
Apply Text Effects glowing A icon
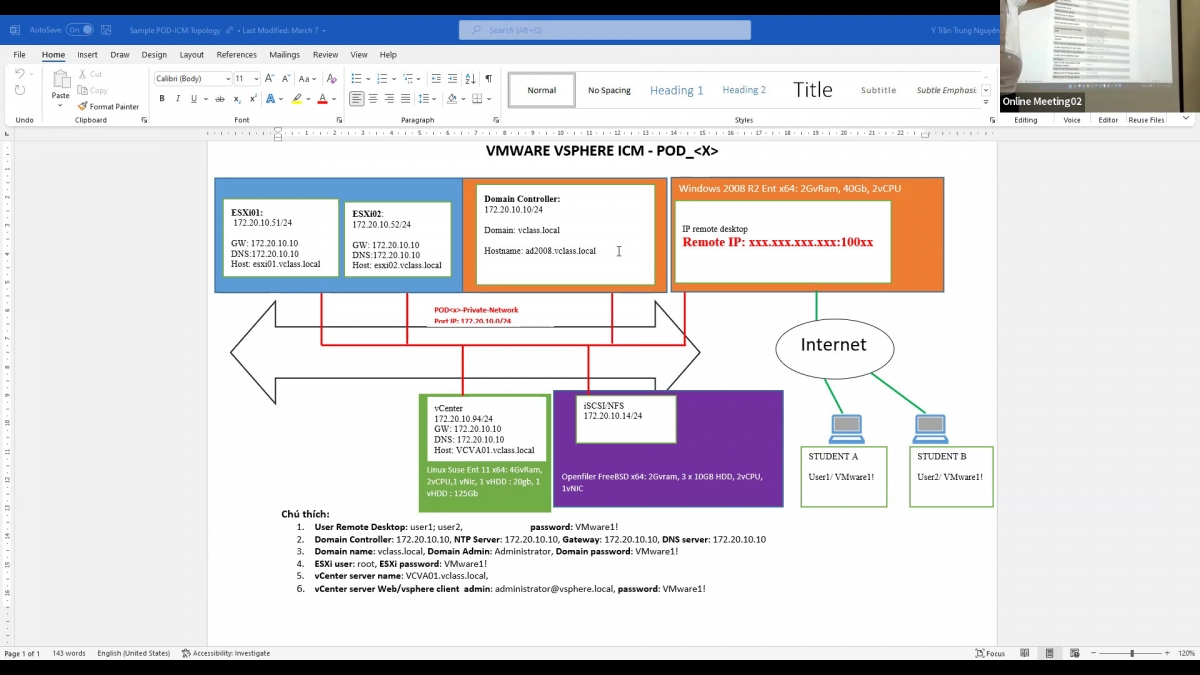pyautogui.click(x=273, y=99)
